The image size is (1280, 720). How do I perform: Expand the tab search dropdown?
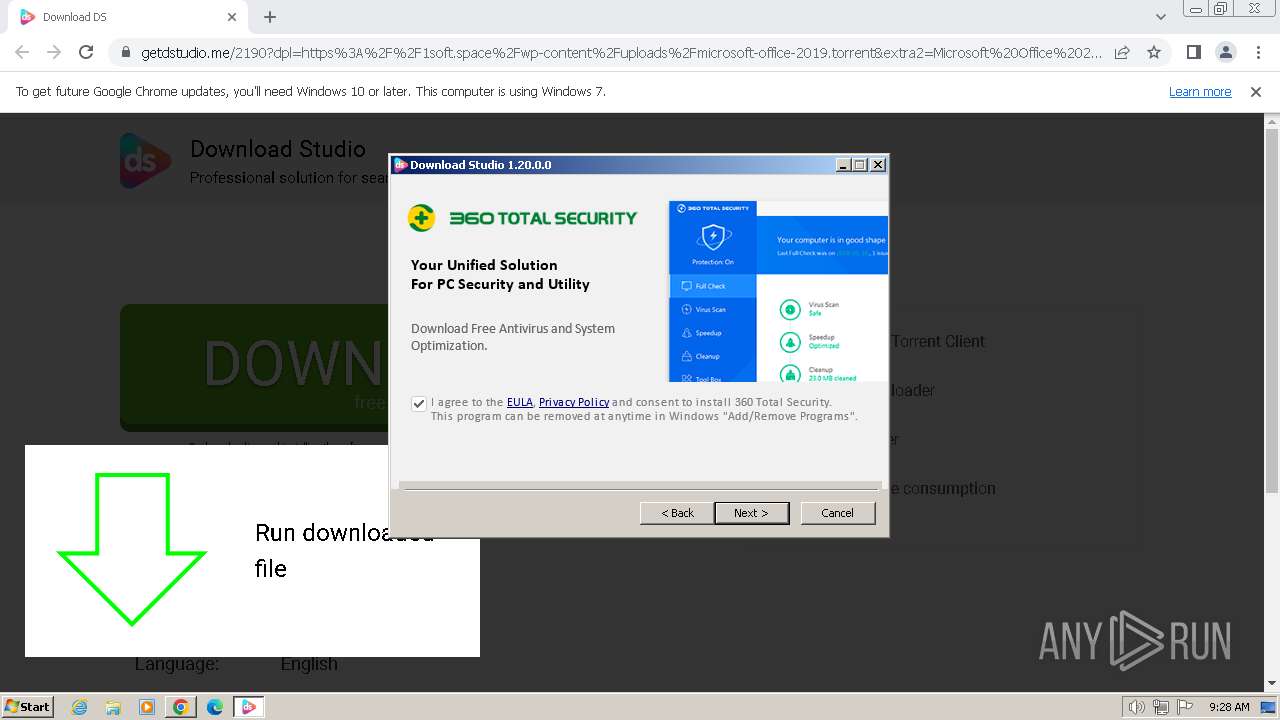pos(1161,17)
